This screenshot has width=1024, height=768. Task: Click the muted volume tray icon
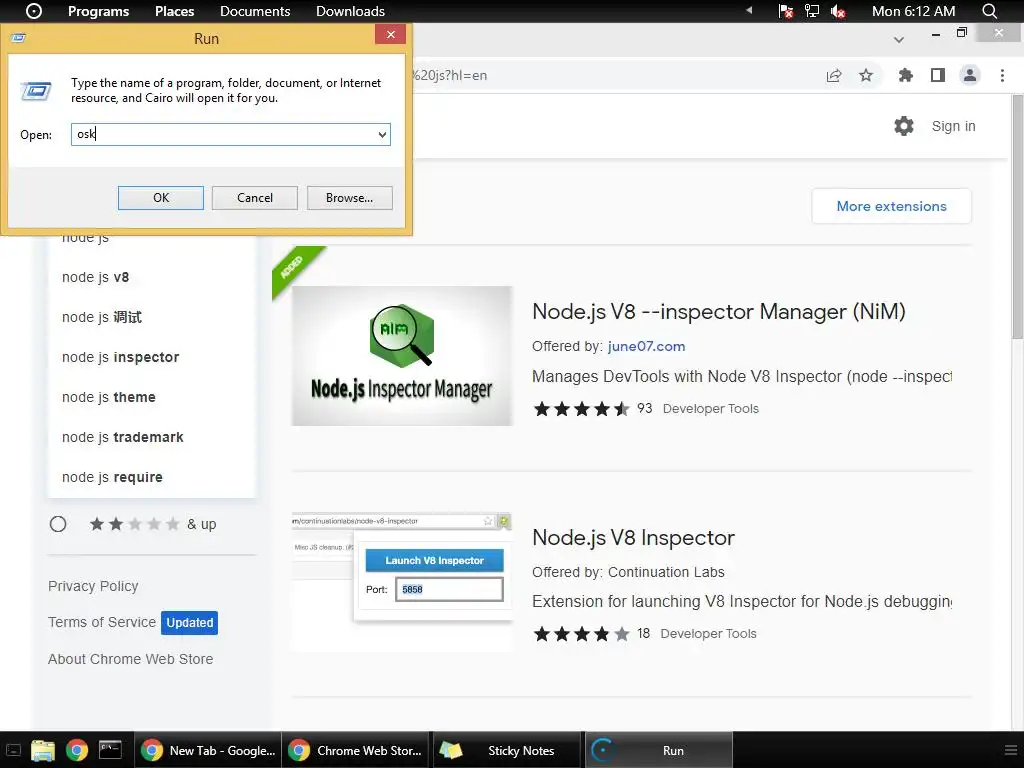838,11
